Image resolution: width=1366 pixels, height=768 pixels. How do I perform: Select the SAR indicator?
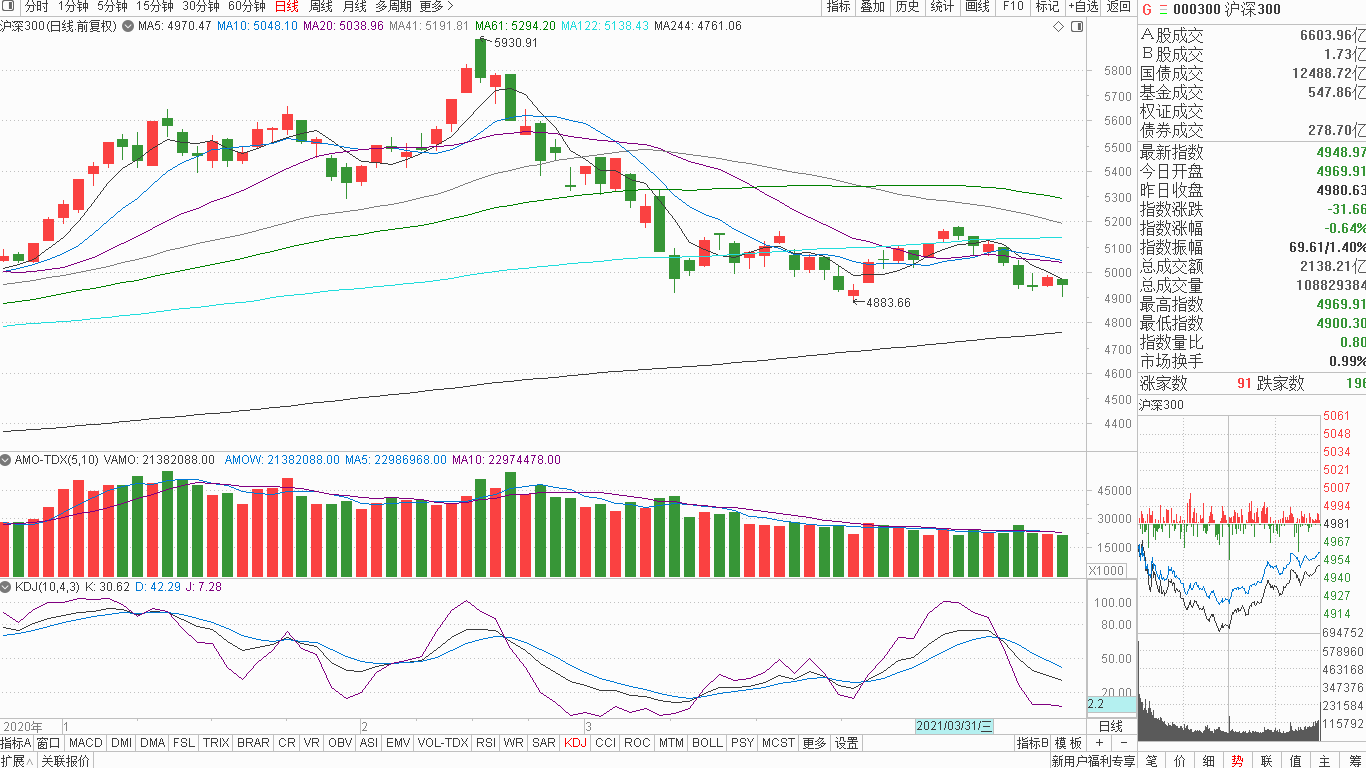[x=544, y=743]
